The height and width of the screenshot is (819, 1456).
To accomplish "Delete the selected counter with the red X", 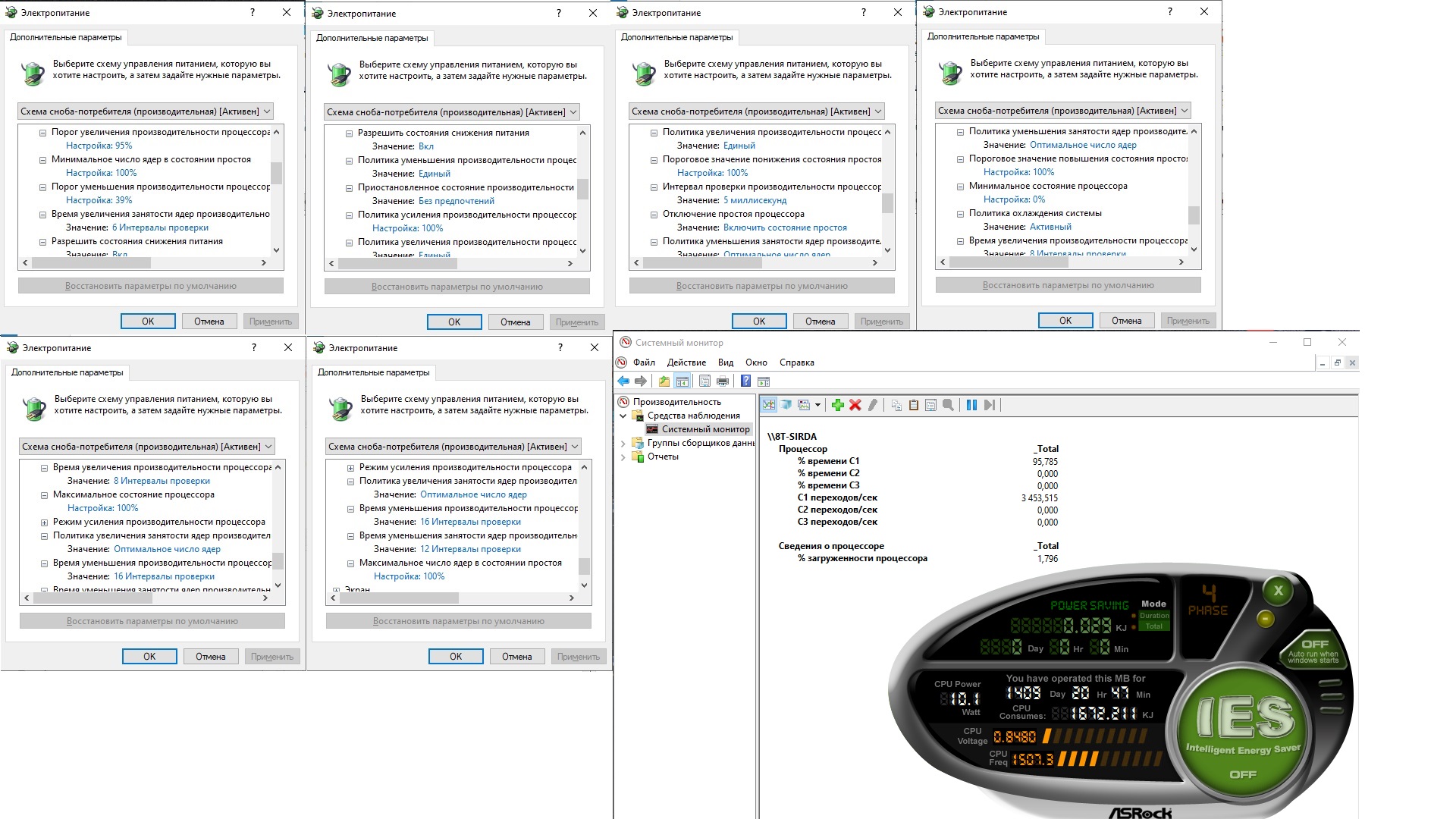I will (x=855, y=405).
